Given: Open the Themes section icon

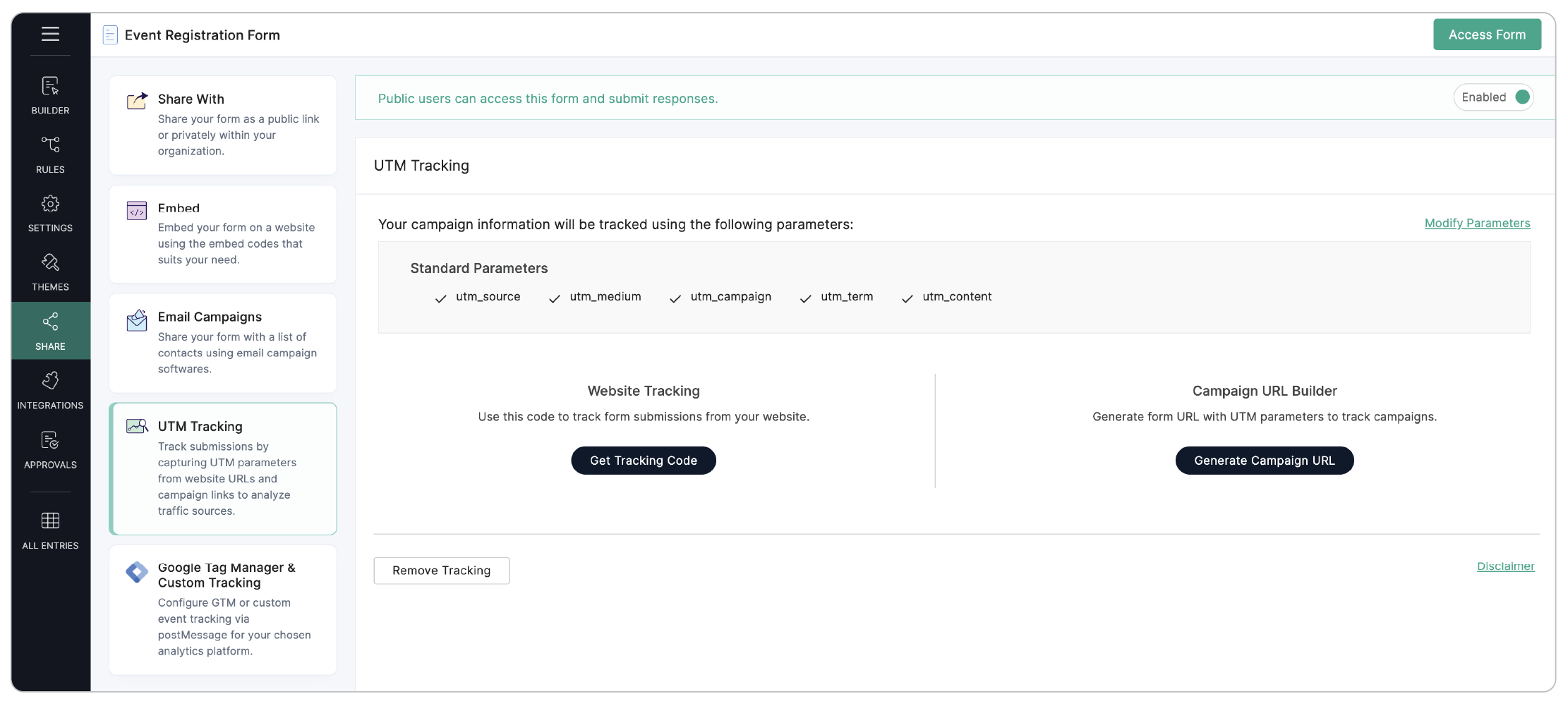Looking at the screenshot, I should [50, 262].
